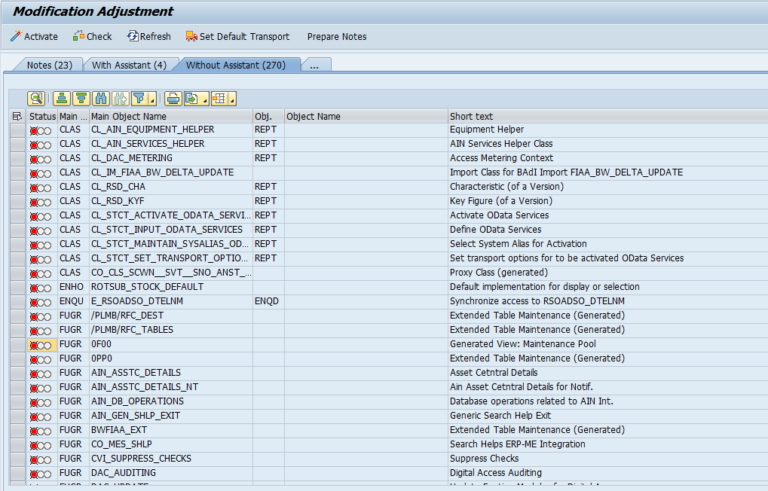
Task: Expand the Export options dropdown arrow
Action: 204,98
